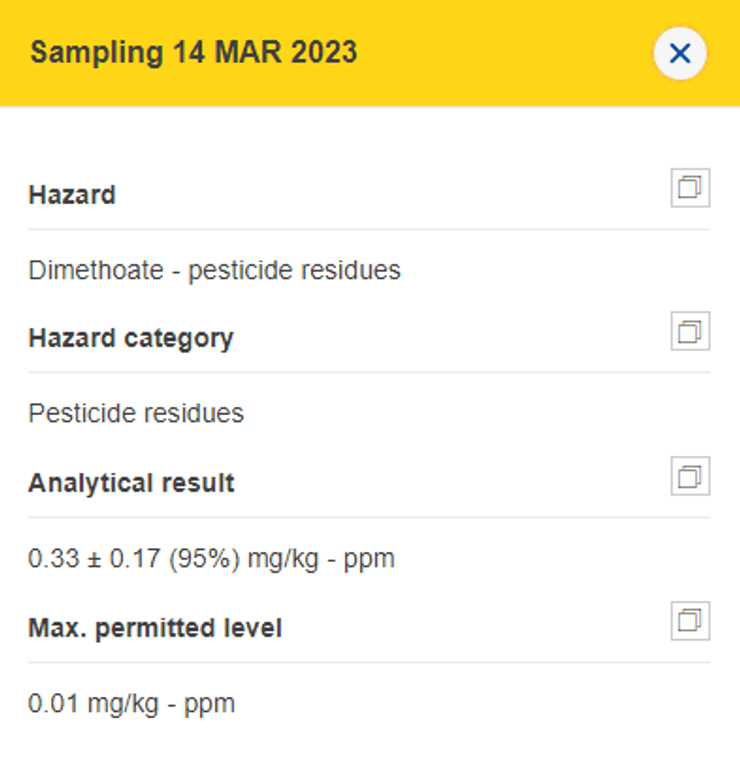
Task: Click divider line beneath Hazard heading
Action: [369, 229]
